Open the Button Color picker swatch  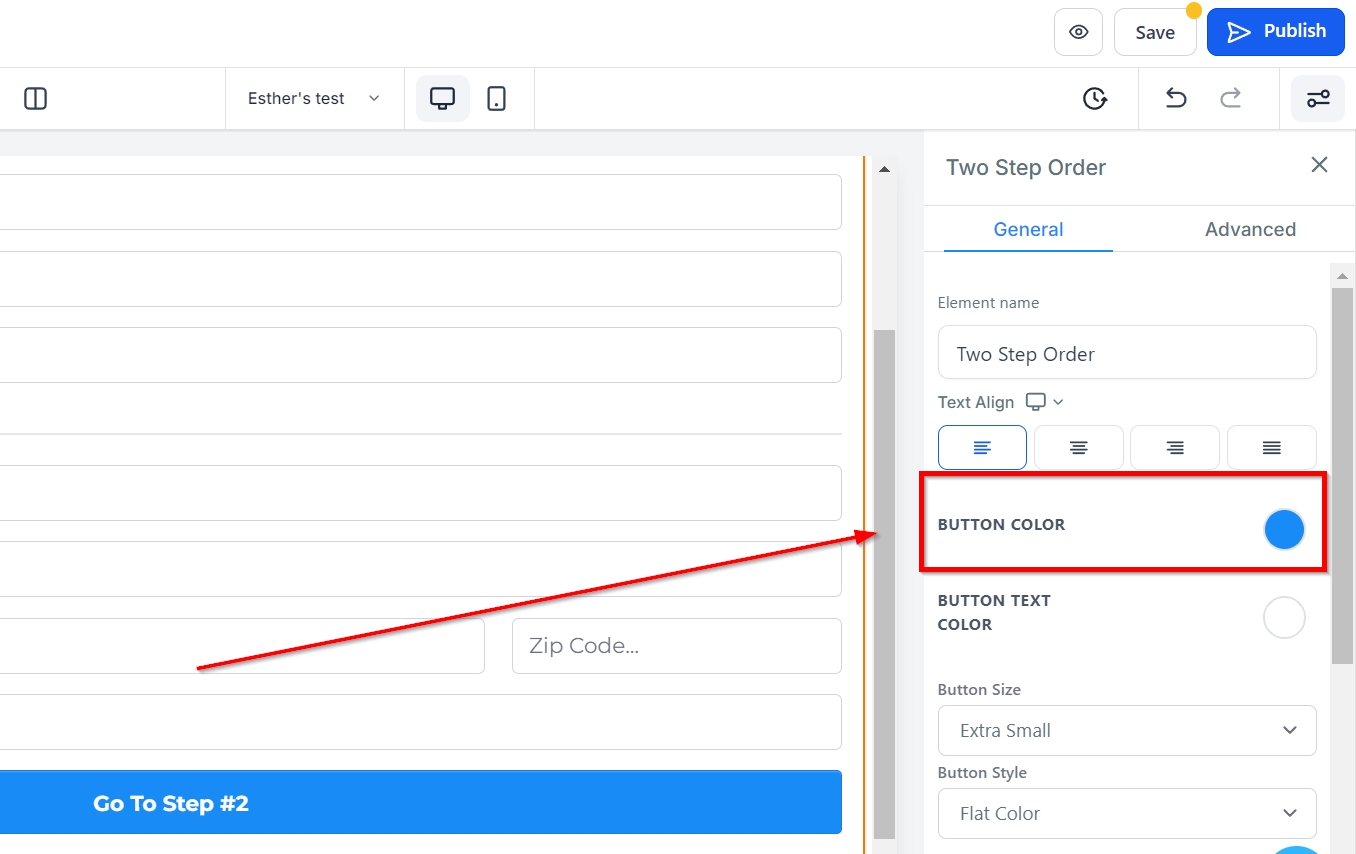coord(1284,530)
